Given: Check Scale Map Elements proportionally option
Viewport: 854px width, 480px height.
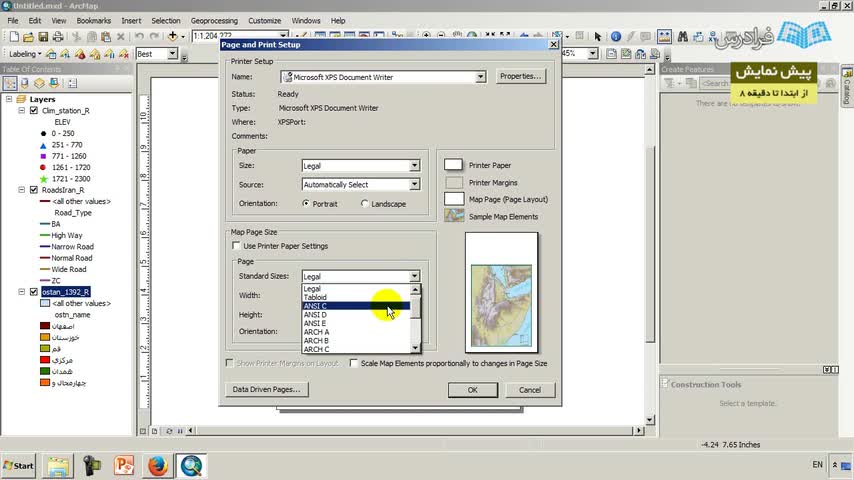Looking at the screenshot, I should [x=353, y=363].
